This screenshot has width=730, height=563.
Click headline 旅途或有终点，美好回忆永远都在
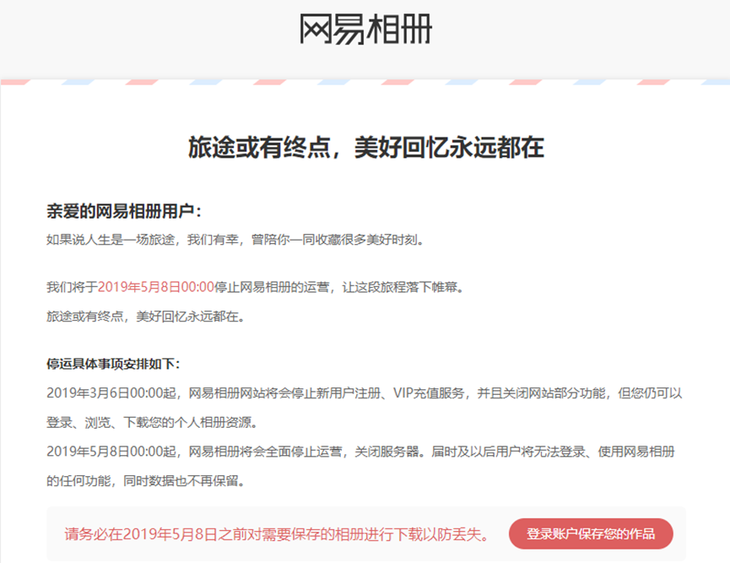point(366,148)
